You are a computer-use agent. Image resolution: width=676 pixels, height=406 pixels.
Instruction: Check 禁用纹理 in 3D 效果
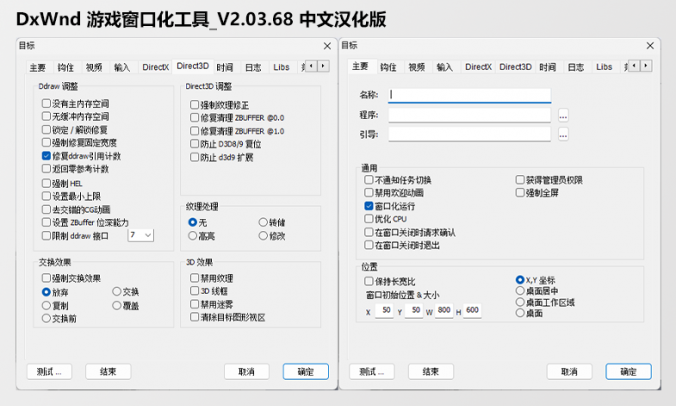(194, 278)
